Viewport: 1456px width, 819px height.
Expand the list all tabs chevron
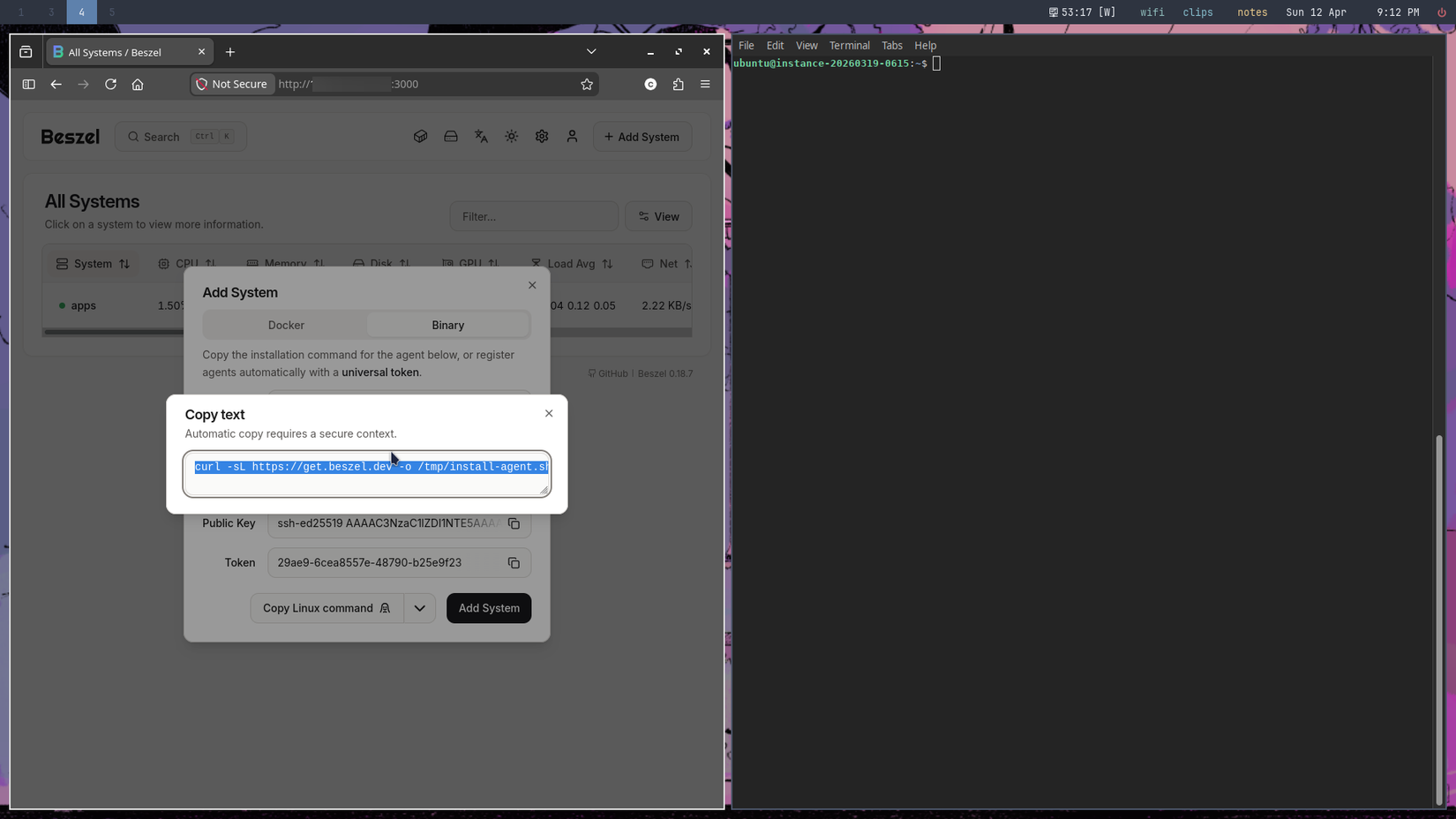[591, 52]
